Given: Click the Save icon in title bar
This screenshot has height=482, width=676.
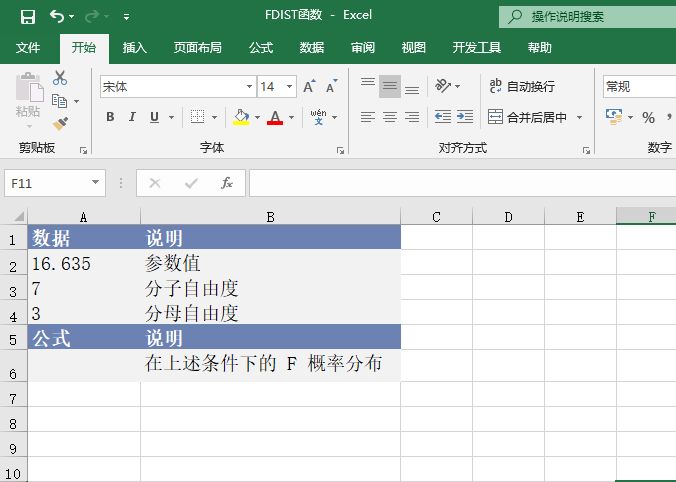Looking at the screenshot, I should (27, 16).
